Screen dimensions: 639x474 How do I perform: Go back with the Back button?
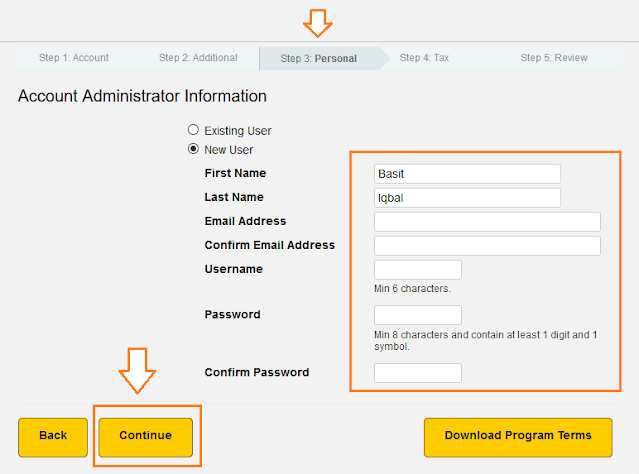tap(53, 437)
